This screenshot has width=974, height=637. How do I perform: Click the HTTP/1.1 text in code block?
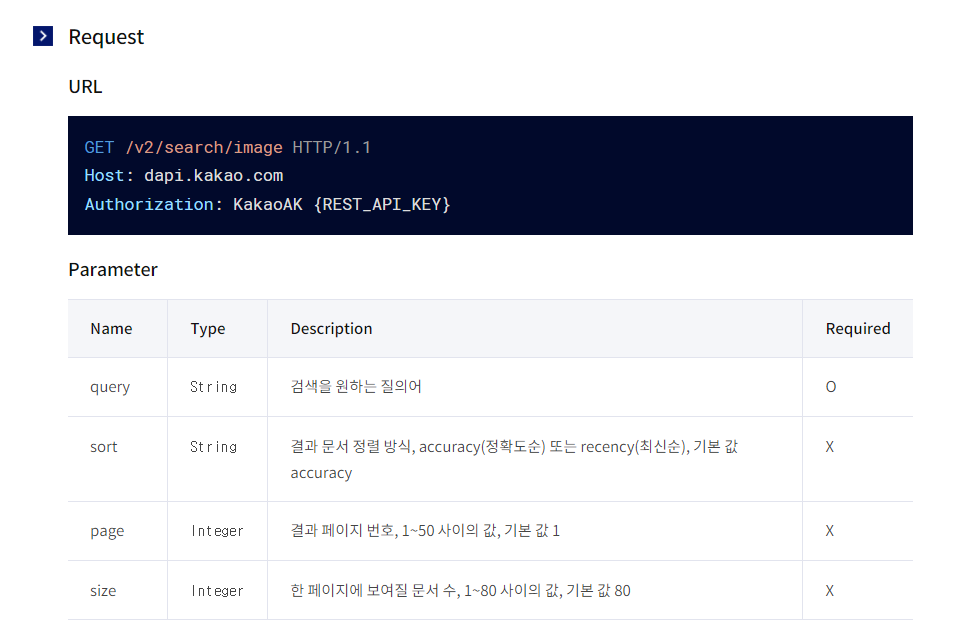point(332,147)
